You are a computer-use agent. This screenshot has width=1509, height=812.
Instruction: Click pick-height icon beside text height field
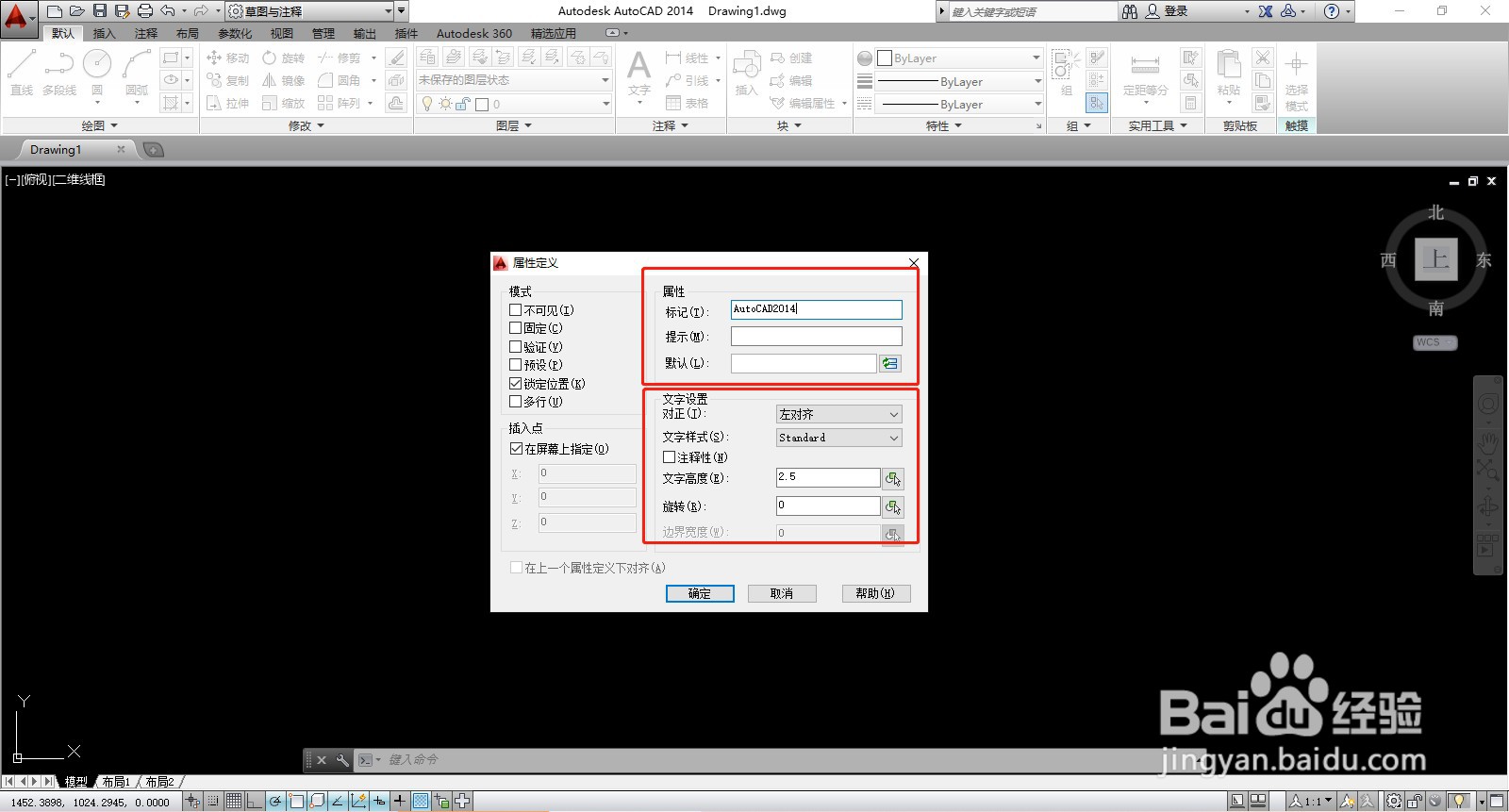893,478
